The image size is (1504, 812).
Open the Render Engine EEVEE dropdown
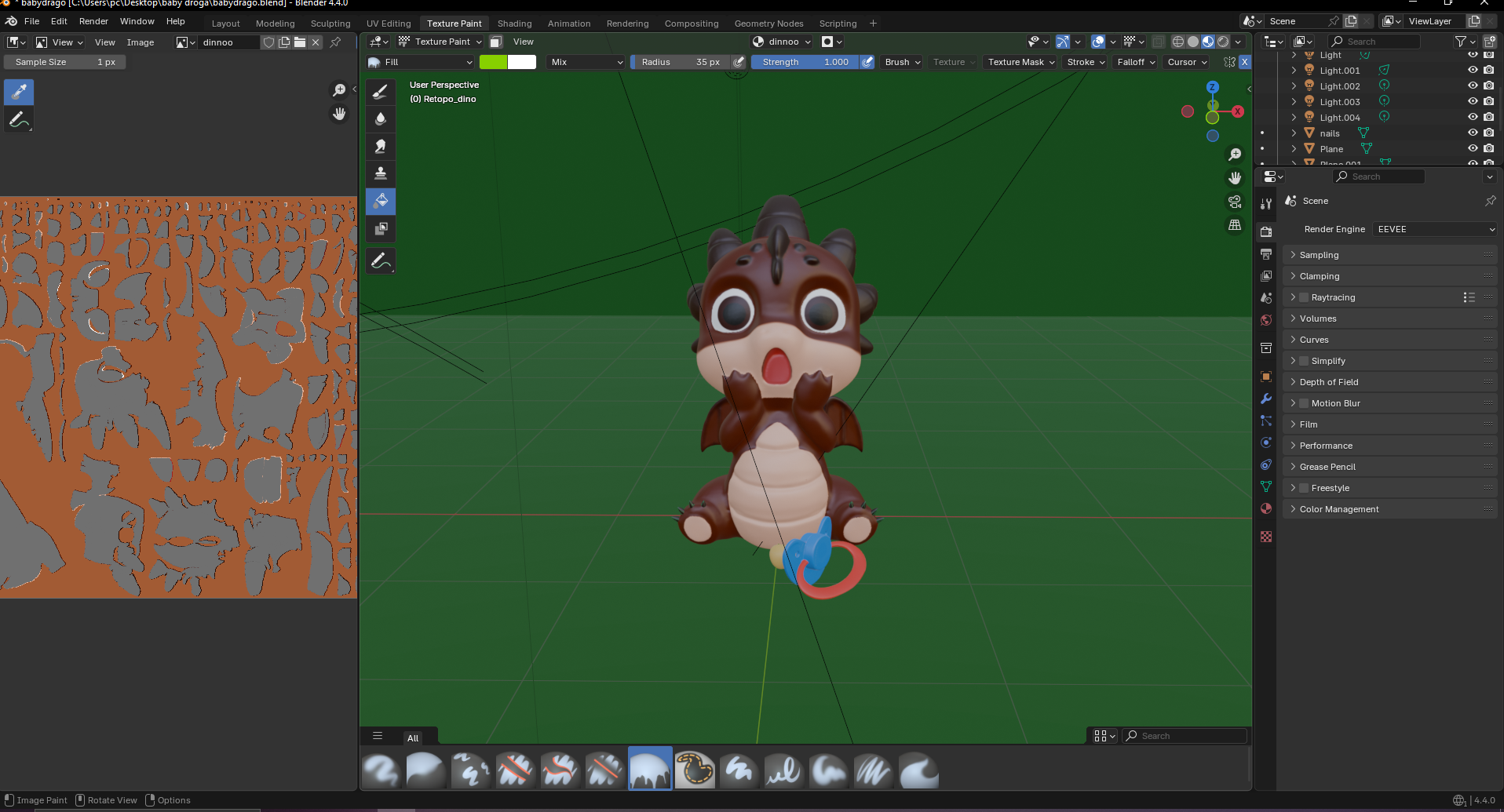[1436, 229]
